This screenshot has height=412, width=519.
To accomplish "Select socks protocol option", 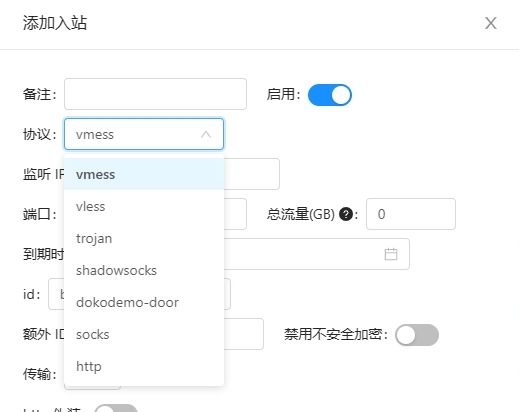I will click(x=144, y=334).
